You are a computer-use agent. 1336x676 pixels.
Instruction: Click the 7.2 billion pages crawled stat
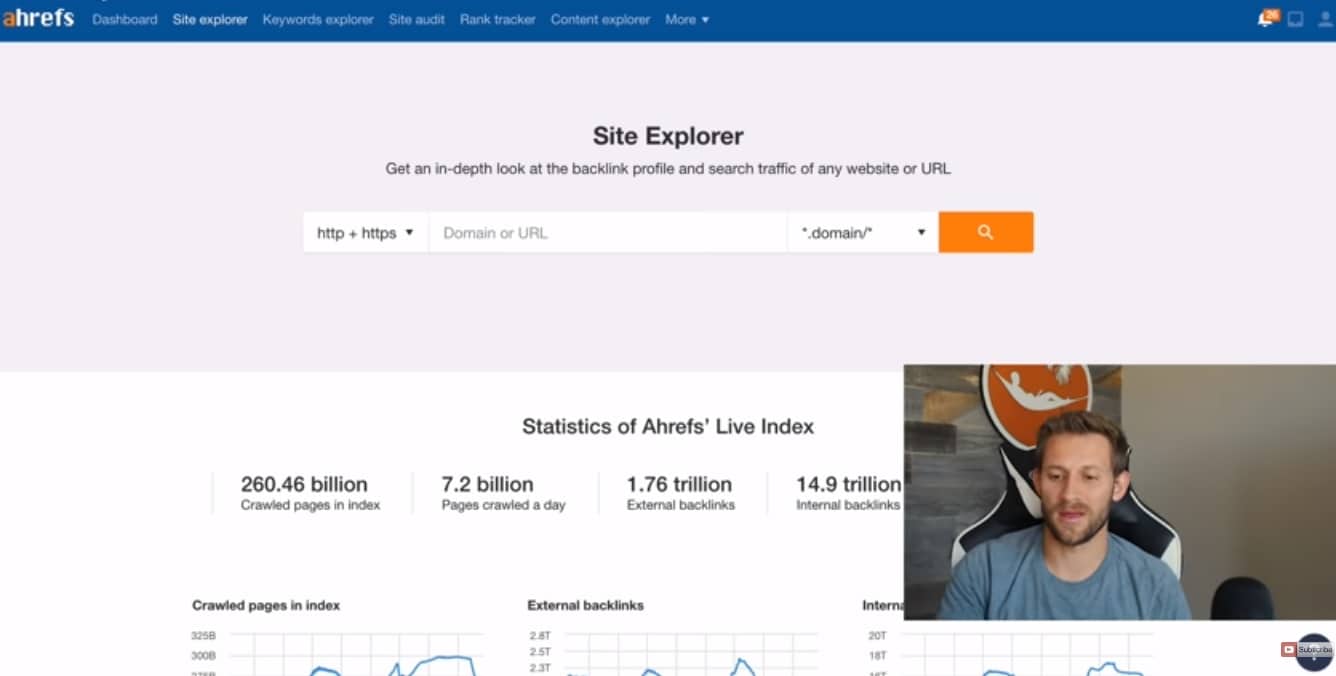click(503, 493)
